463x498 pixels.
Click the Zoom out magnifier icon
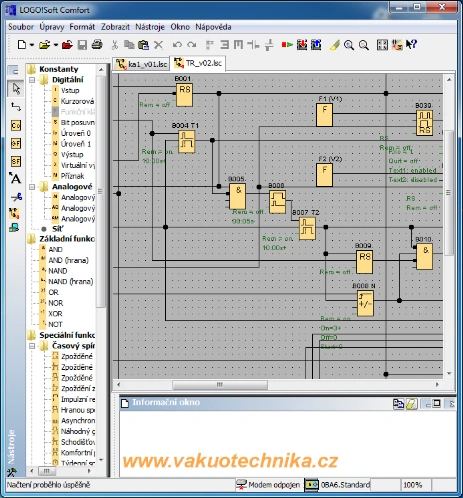point(364,45)
